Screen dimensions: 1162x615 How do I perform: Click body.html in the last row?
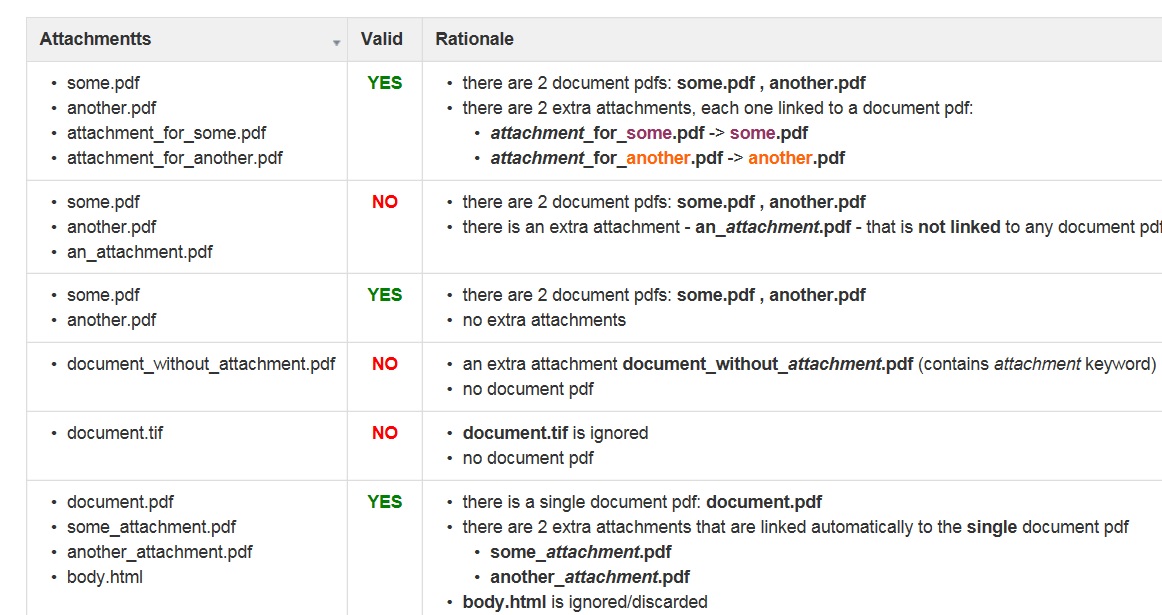(105, 577)
